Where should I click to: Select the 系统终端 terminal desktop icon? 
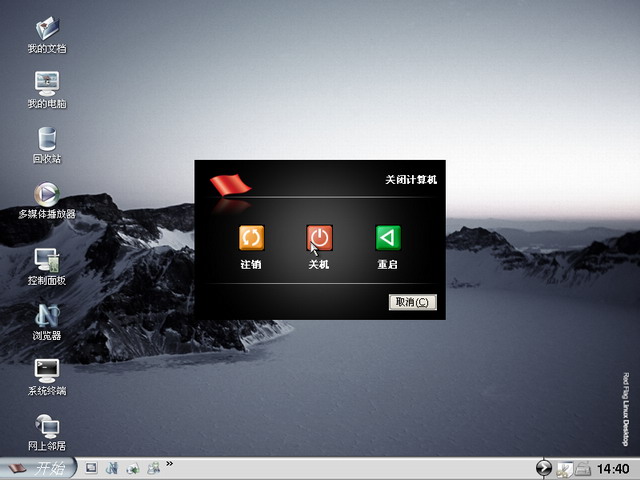(x=47, y=377)
